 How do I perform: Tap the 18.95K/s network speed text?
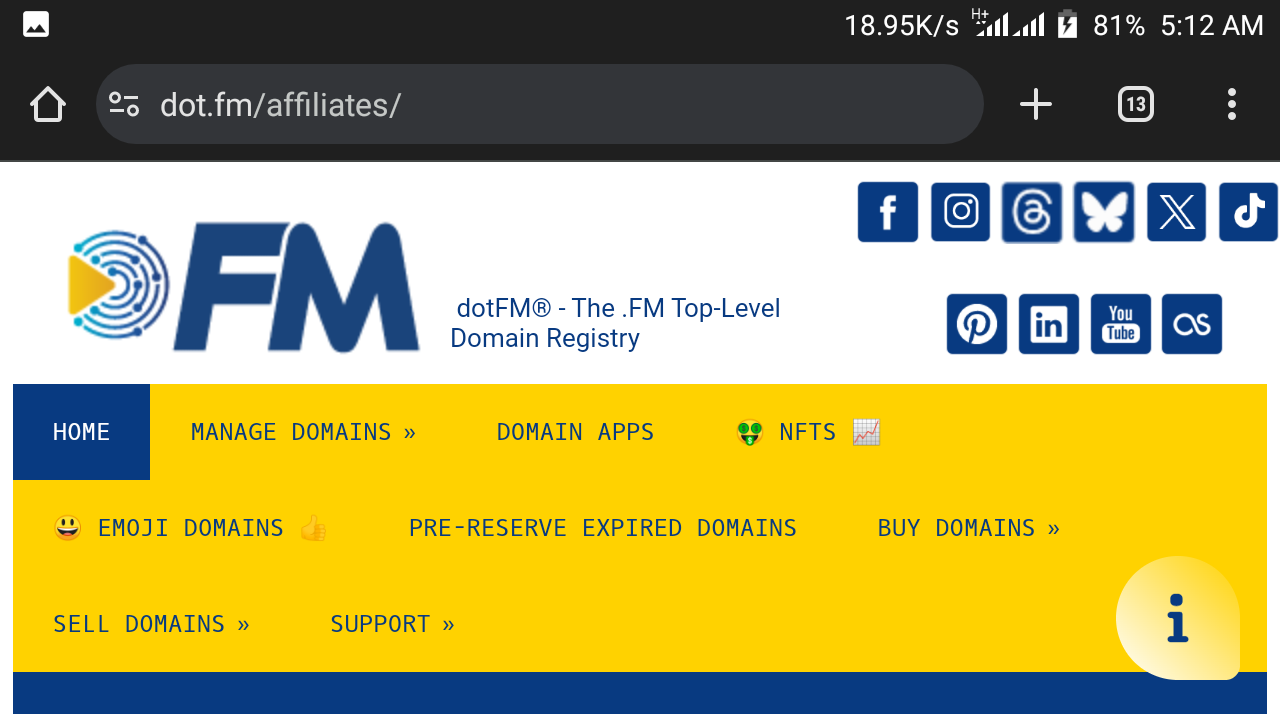[x=901, y=25]
